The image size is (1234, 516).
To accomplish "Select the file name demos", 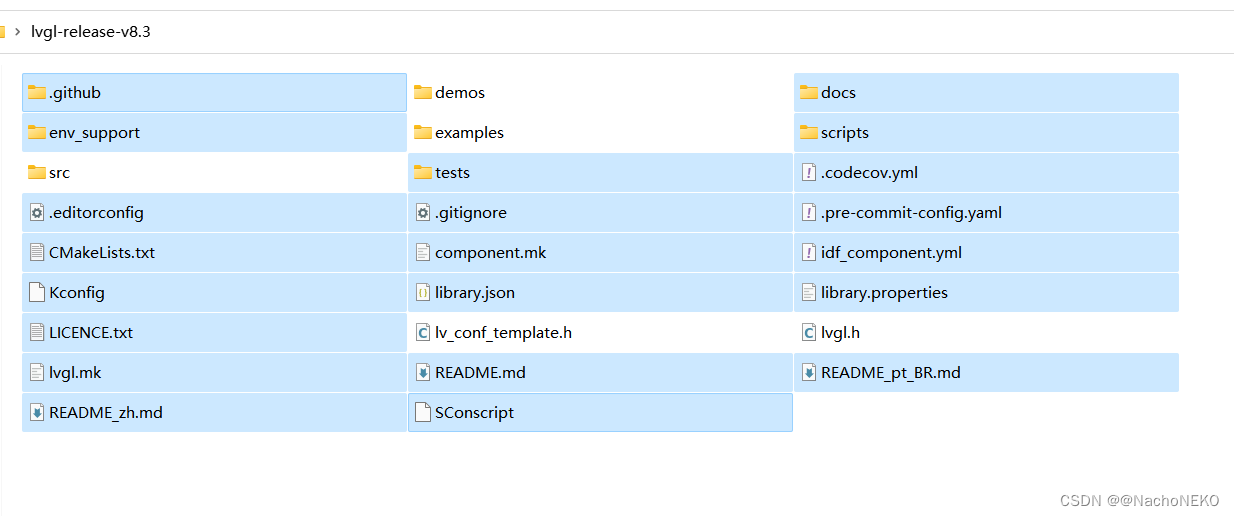I will (x=460, y=92).
